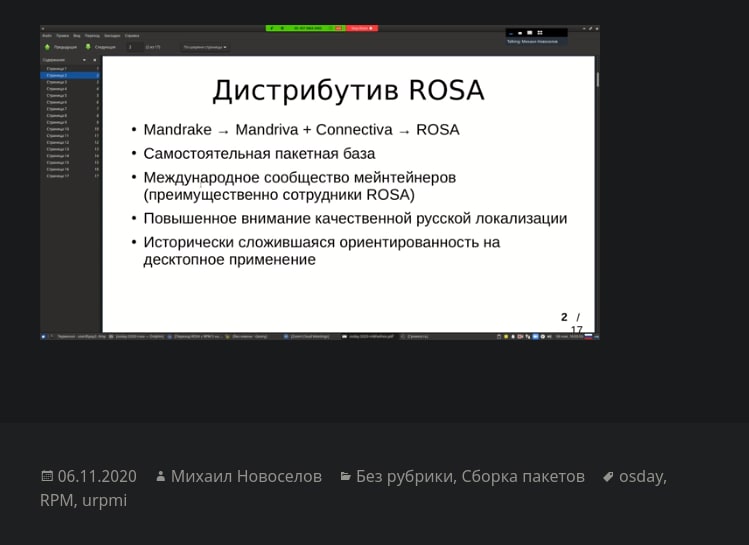Click the Russian flag keyboard layout tray icon
749x545 pixels.
pyautogui.click(x=588, y=336)
